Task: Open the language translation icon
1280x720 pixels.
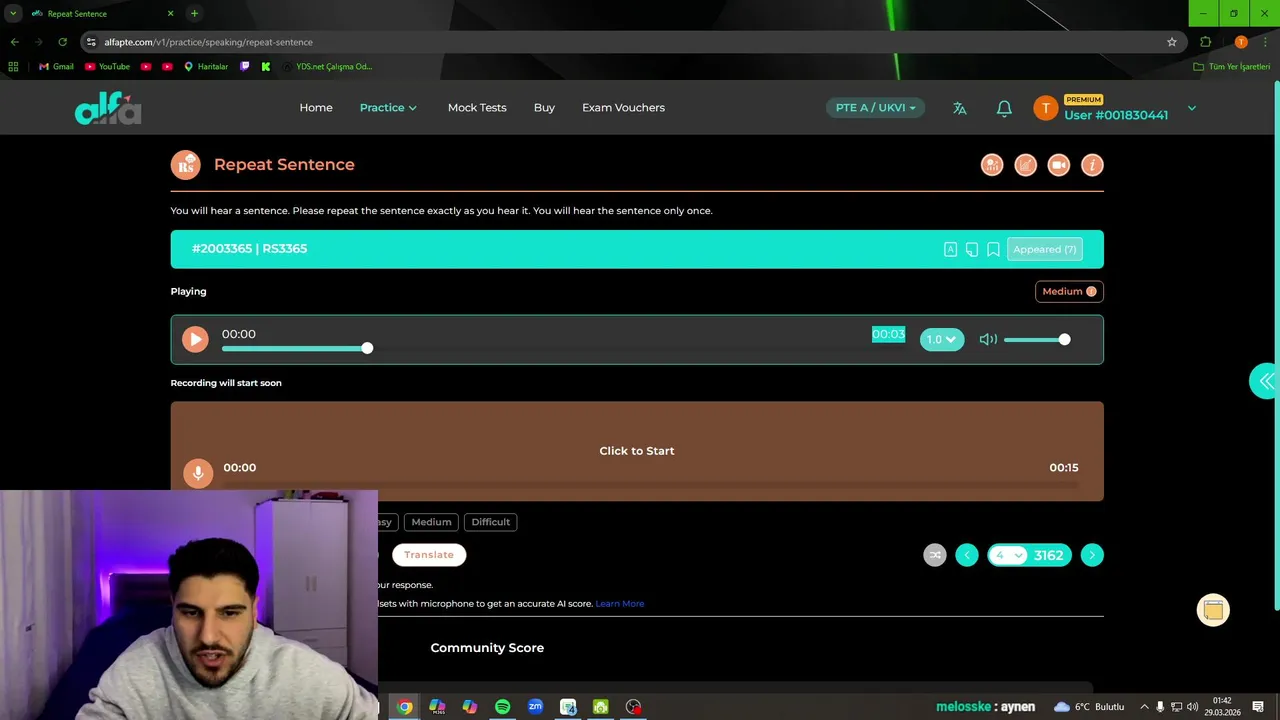Action: tap(960, 108)
